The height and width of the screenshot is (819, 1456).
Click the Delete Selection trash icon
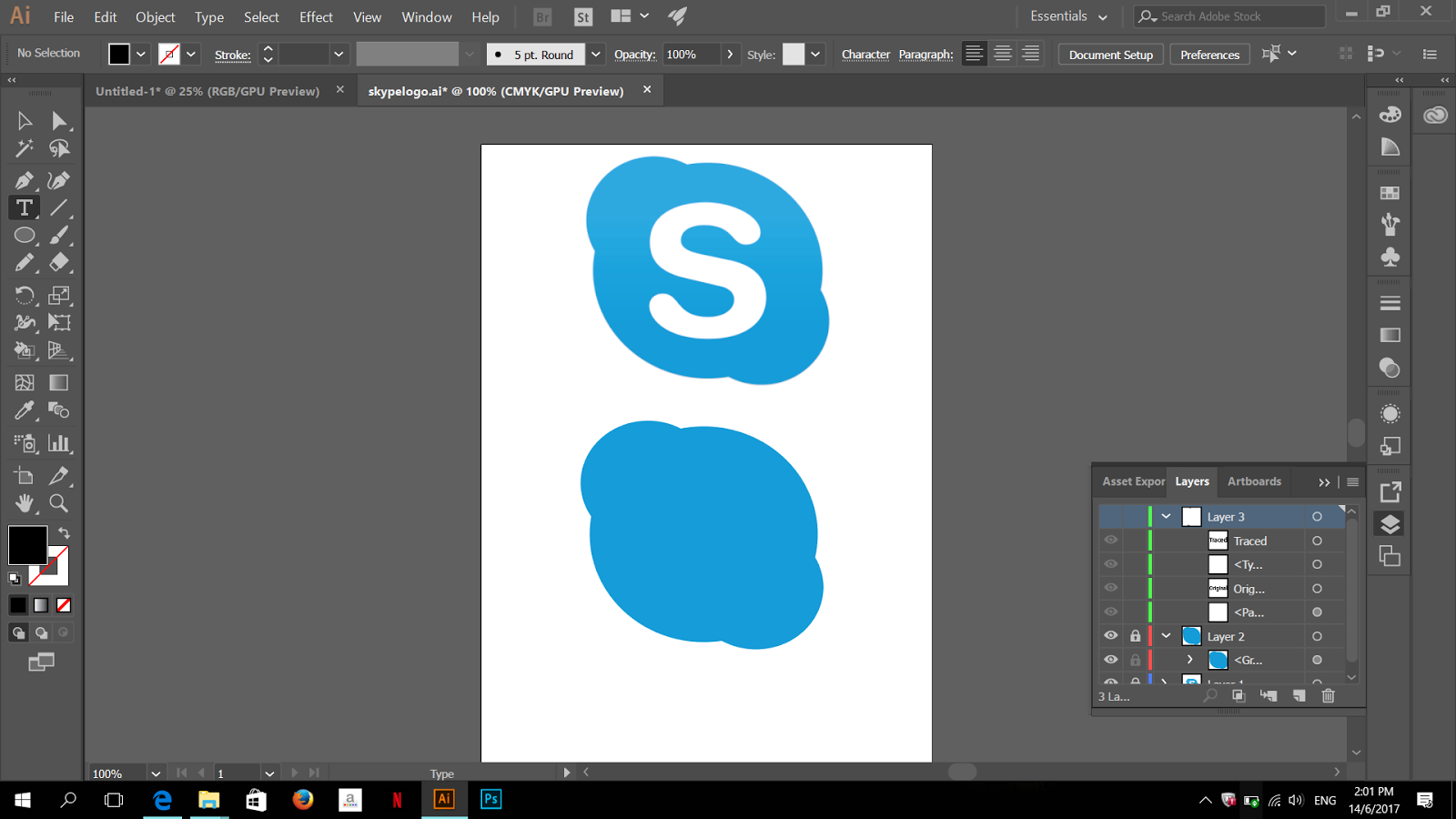[1329, 696]
